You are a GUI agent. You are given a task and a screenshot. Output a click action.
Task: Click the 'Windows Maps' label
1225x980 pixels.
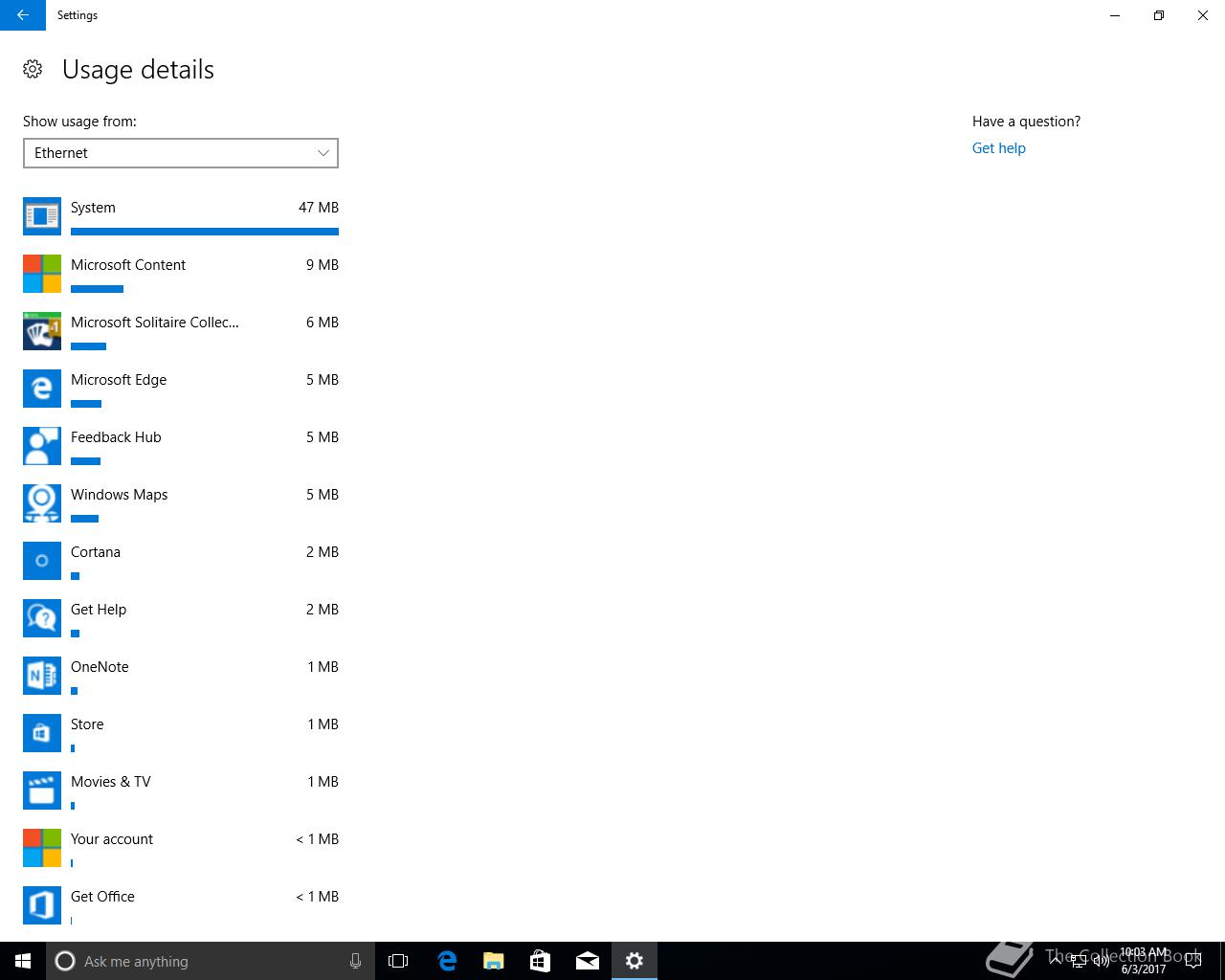[119, 495]
